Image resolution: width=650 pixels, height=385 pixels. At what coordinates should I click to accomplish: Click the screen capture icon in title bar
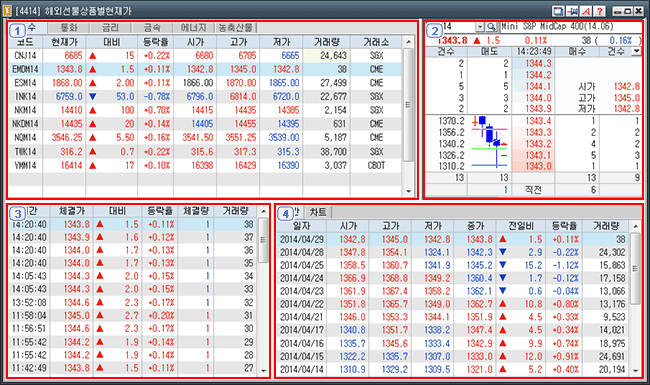[558, 11]
